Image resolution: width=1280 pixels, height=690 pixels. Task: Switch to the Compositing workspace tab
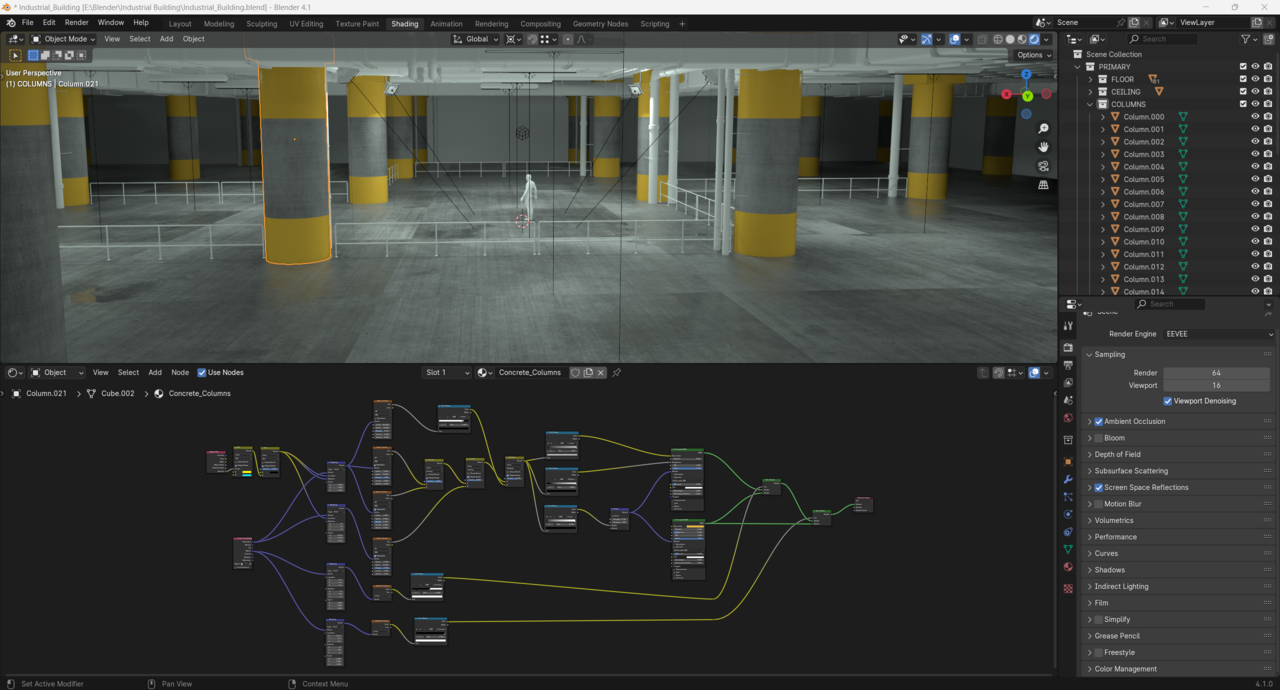(x=540, y=24)
